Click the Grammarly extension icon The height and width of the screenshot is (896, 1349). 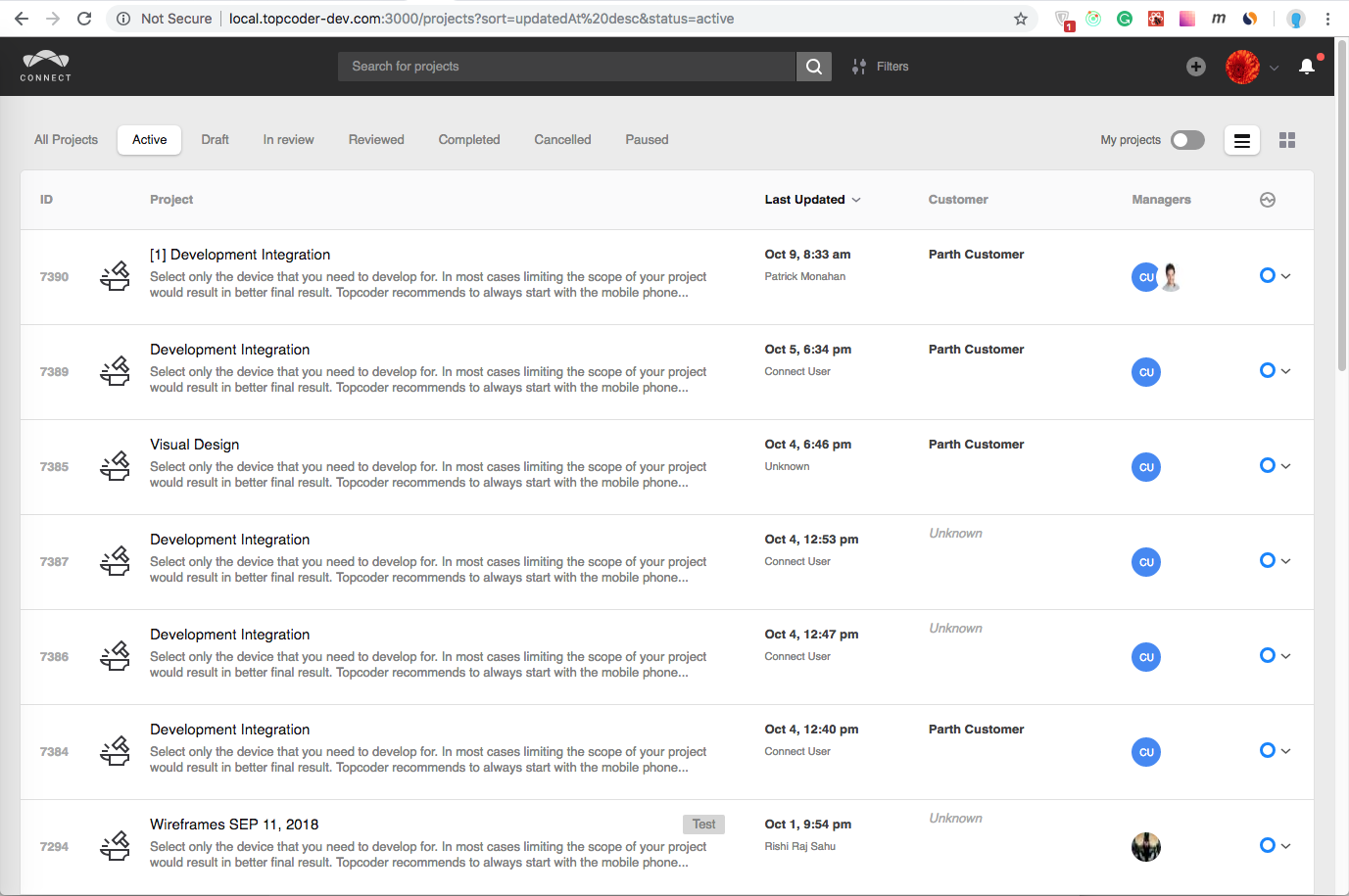point(1125,19)
